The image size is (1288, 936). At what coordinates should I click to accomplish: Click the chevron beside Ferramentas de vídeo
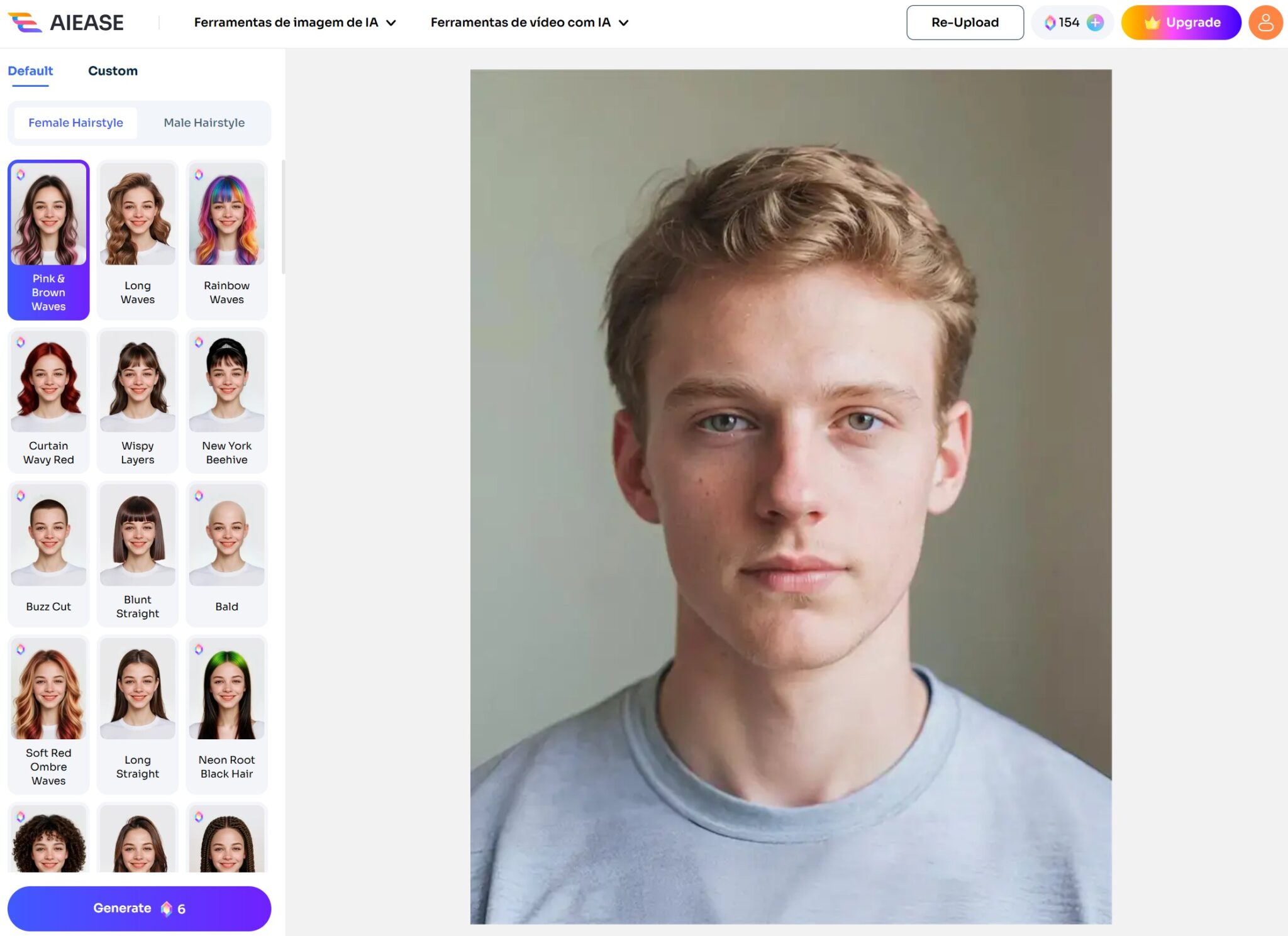point(623,23)
